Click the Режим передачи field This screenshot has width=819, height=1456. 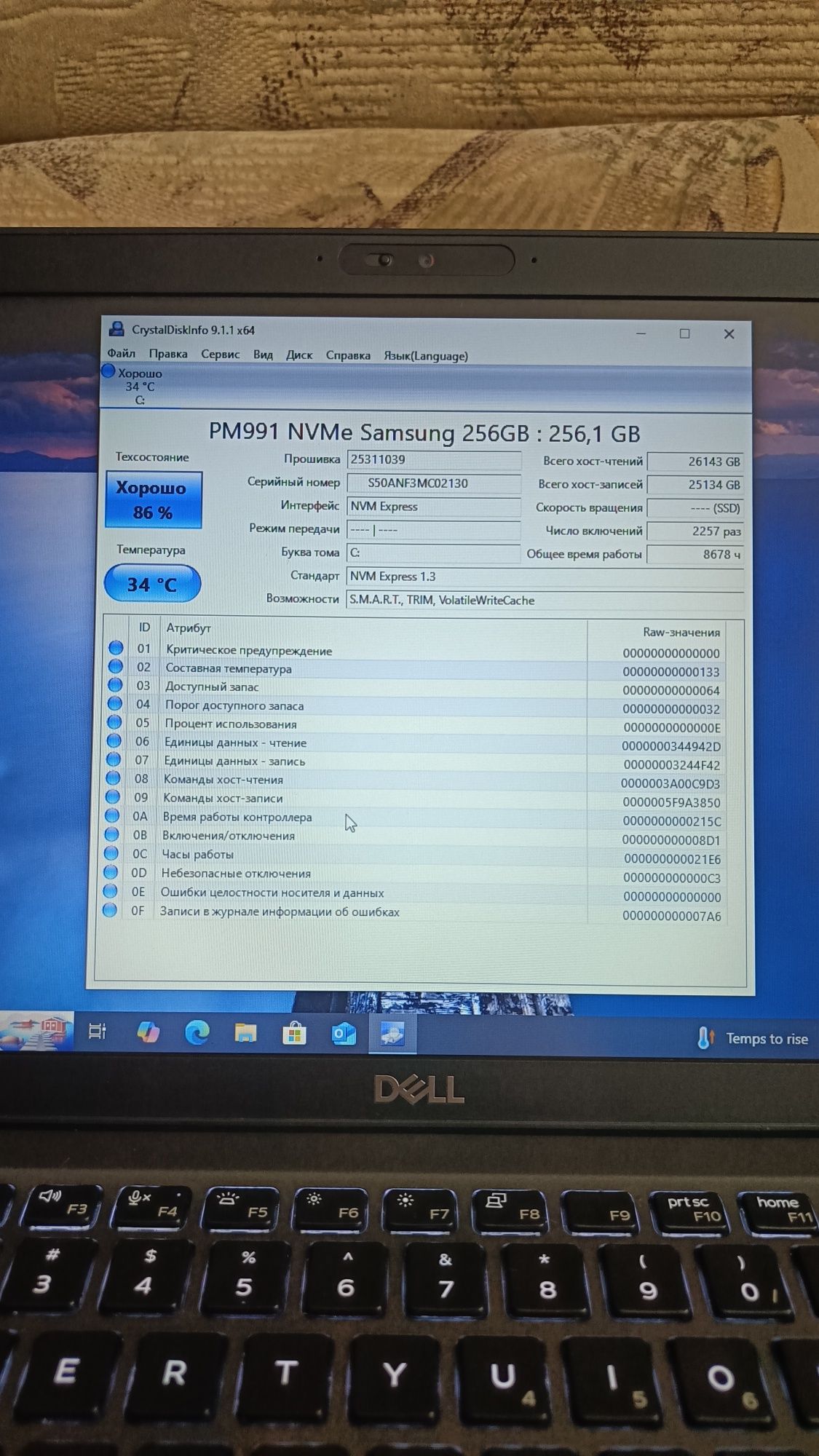point(434,529)
